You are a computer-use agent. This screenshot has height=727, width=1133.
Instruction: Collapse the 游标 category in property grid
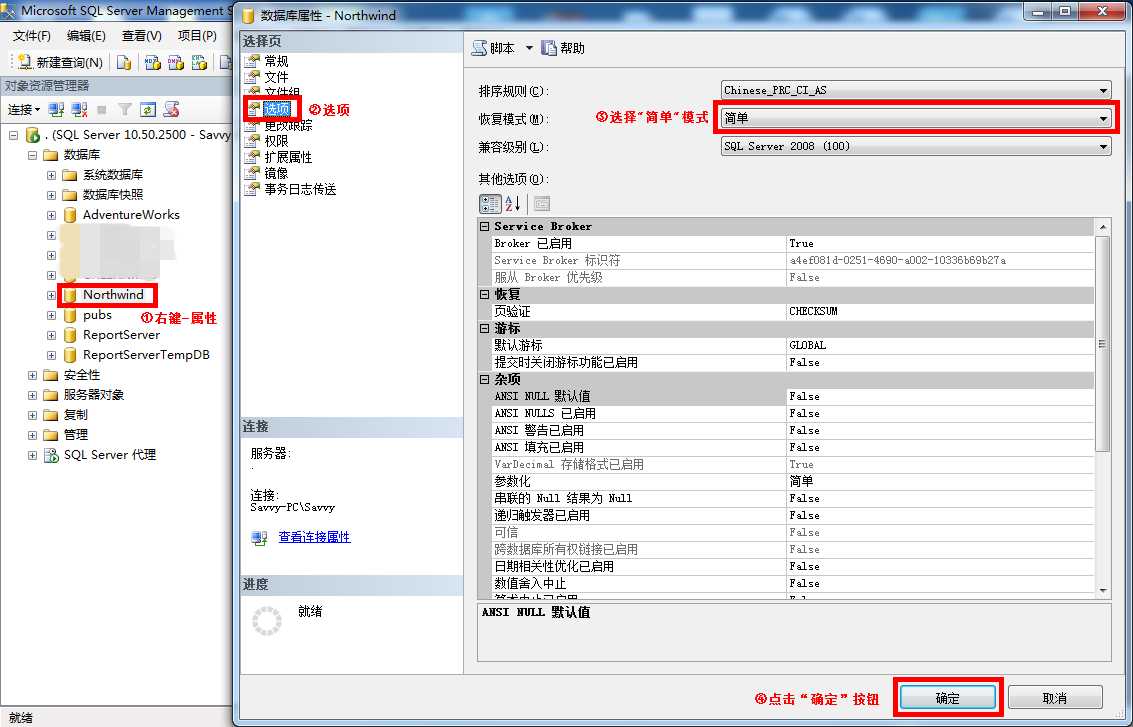coord(485,328)
